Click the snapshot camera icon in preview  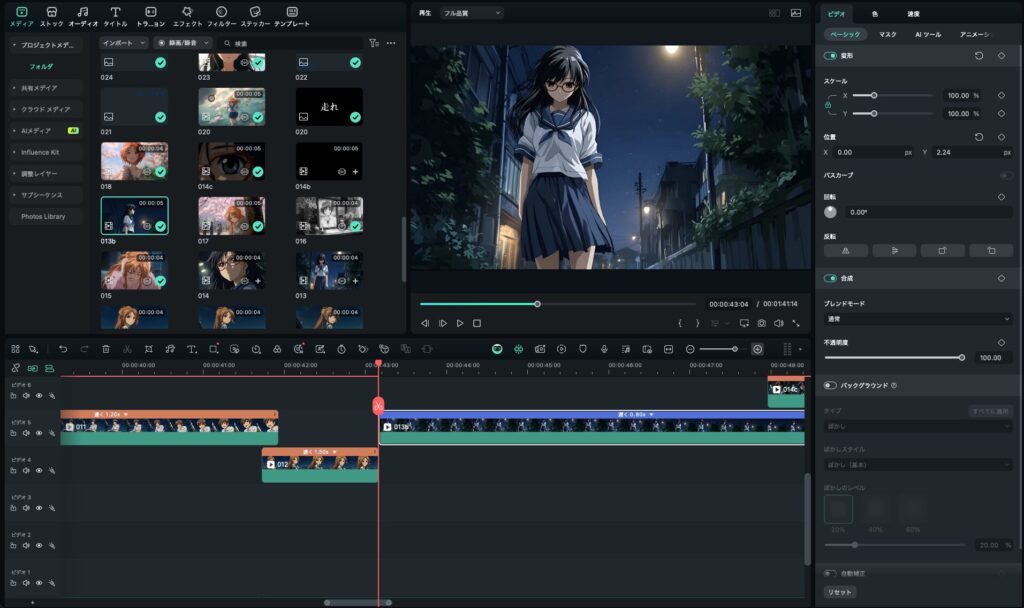coord(761,323)
